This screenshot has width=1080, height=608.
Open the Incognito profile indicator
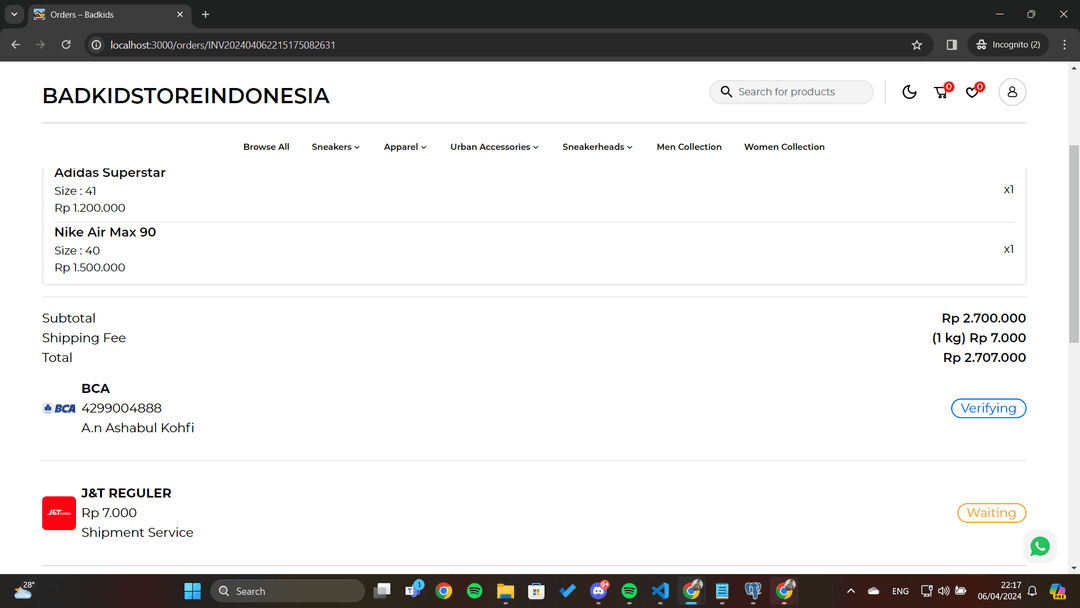tap(1008, 45)
